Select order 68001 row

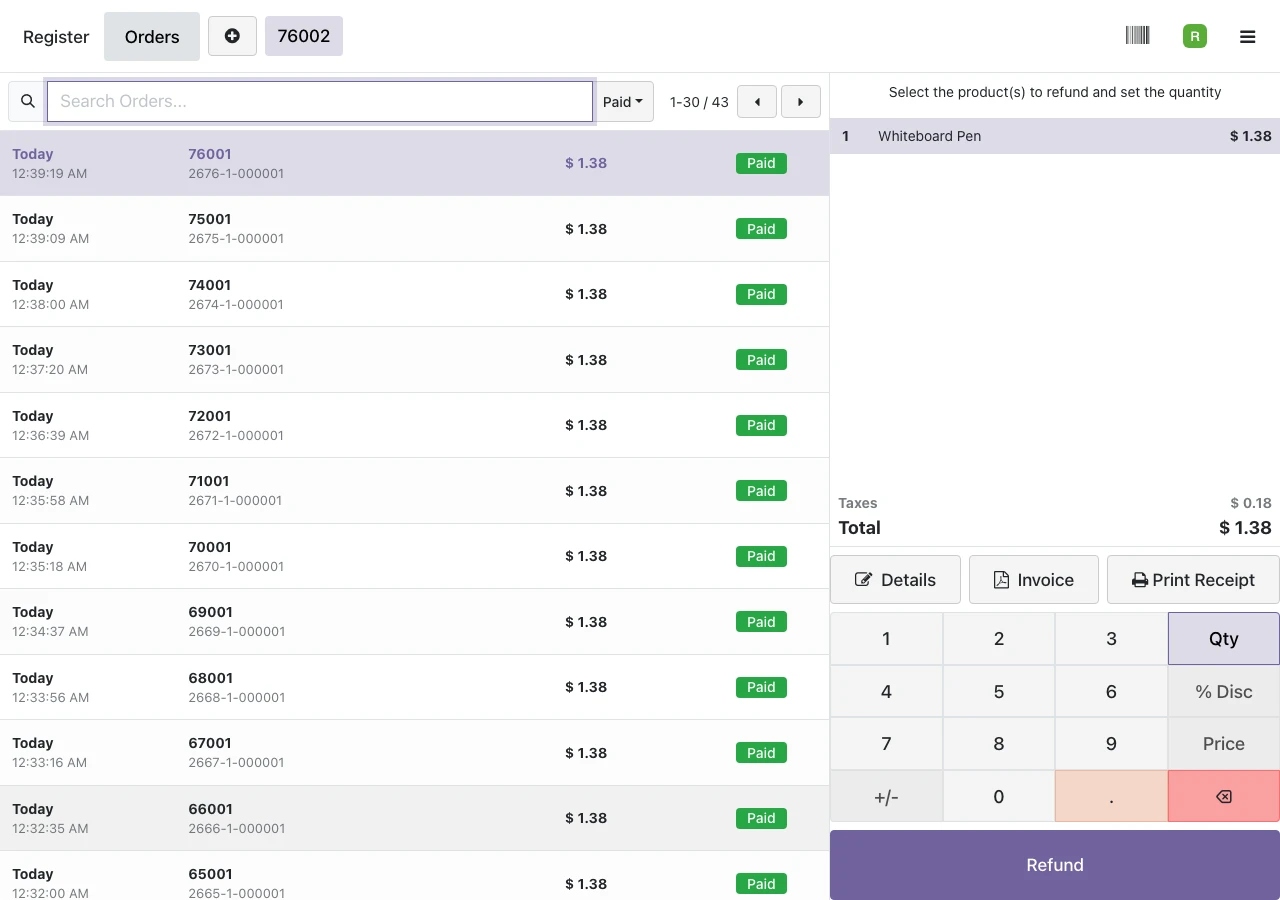coord(414,687)
